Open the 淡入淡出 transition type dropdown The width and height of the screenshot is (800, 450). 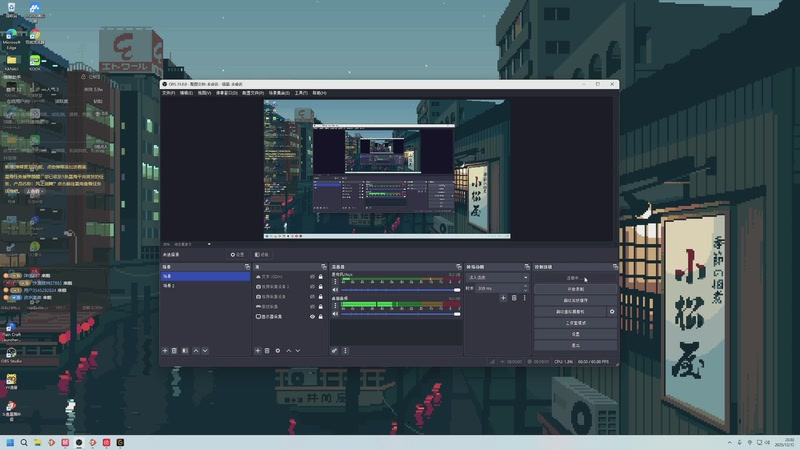[497, 278]
